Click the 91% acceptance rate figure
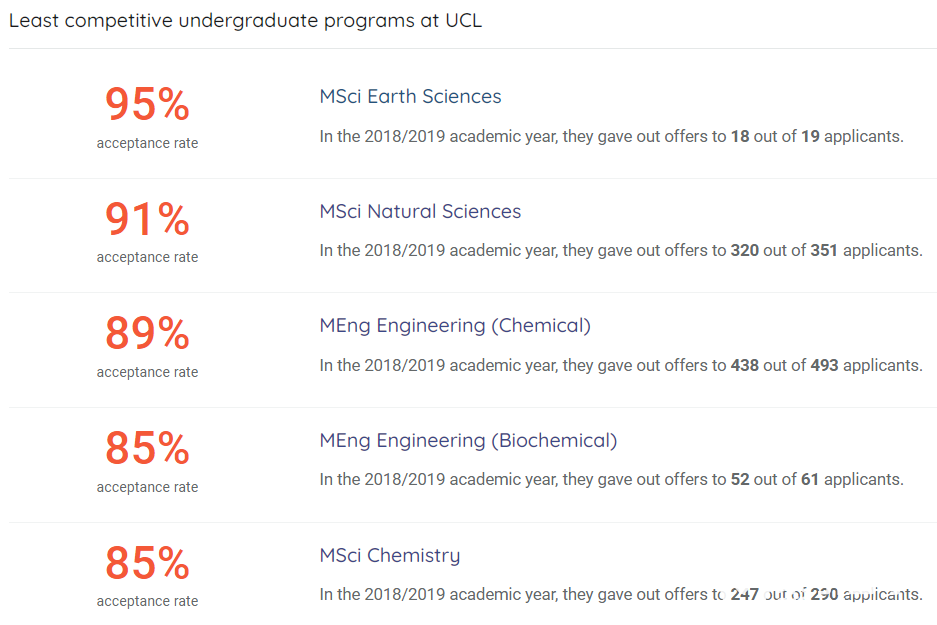 click(x=147, y=219)
